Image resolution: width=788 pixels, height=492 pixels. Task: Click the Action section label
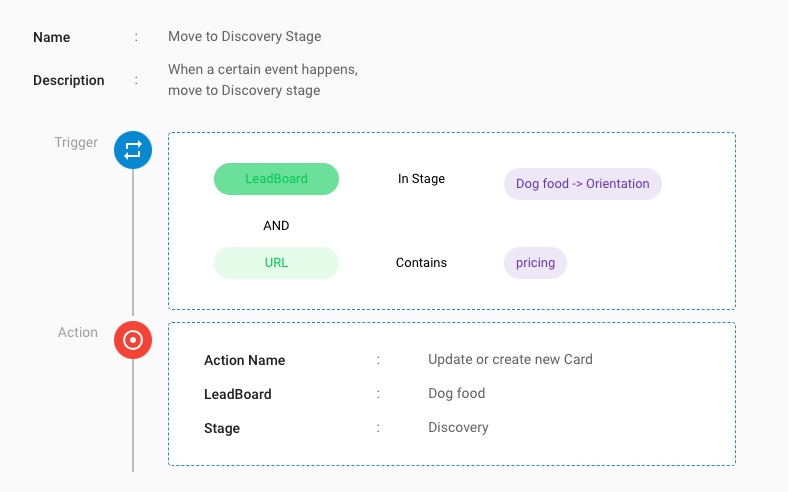click(78, 332)
